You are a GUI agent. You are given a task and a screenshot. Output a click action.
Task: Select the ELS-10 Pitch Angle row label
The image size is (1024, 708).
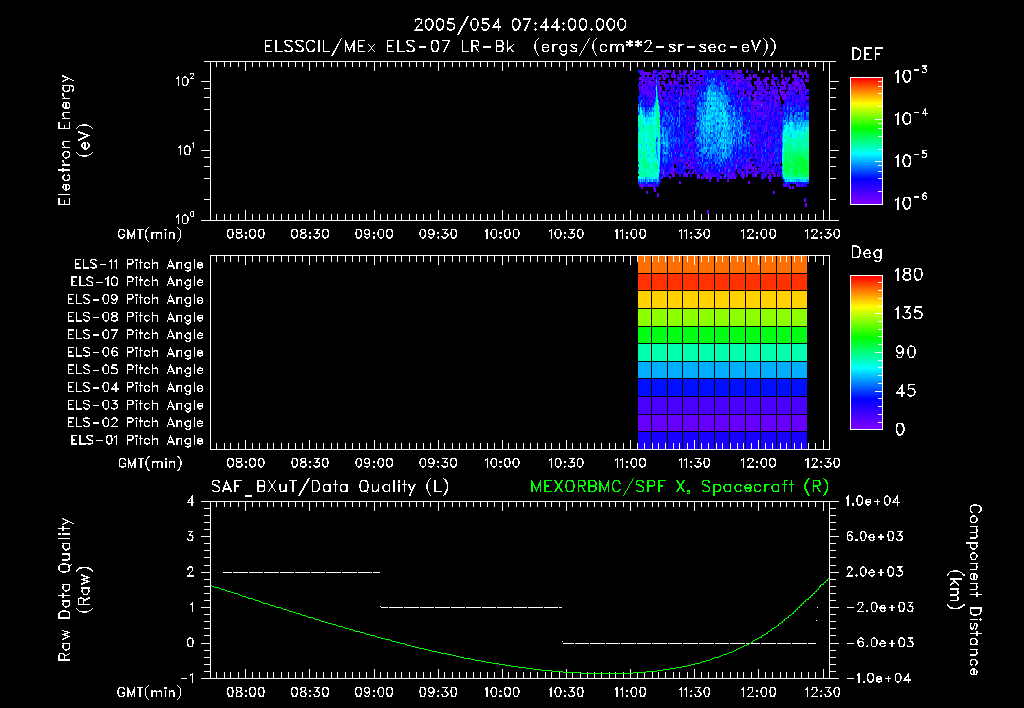click(x=137, y=282)
